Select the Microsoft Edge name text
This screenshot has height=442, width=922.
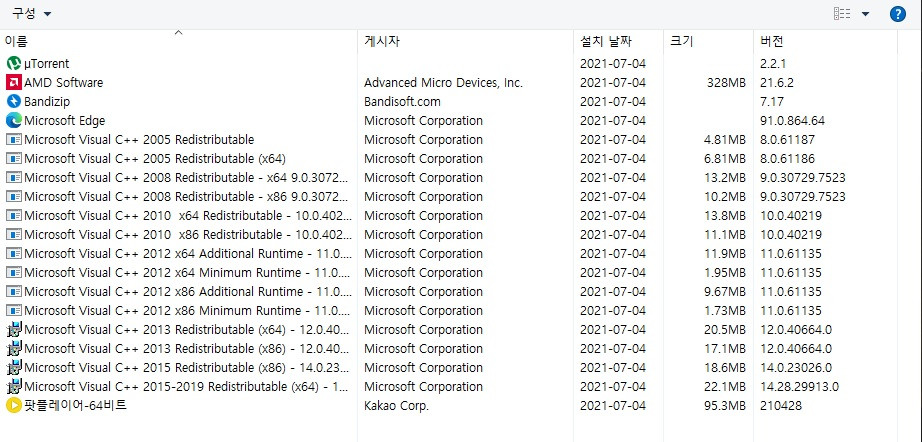click(x=65, y=120)
